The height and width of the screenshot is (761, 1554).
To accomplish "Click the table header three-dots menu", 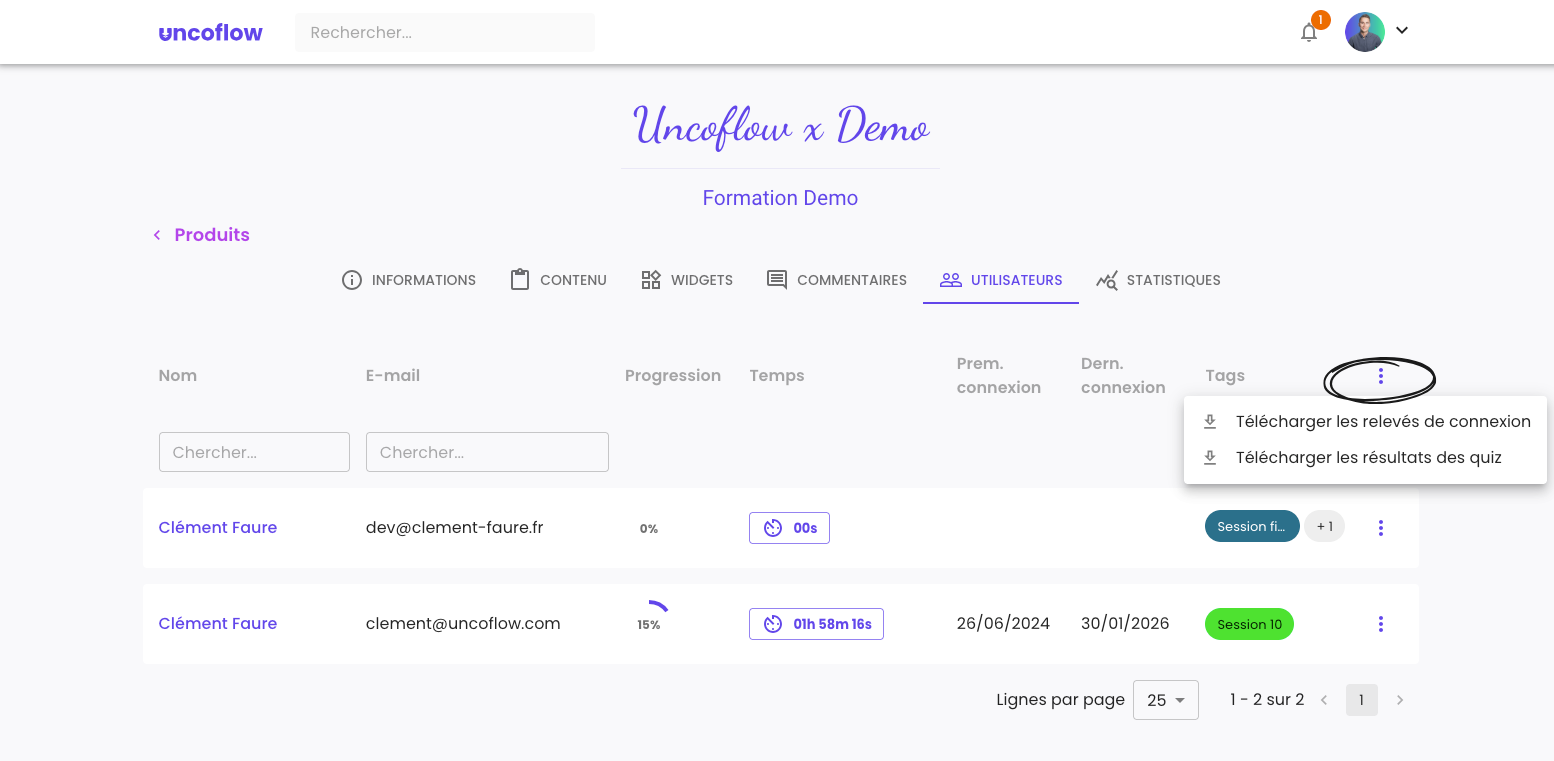I will 1380,376.
